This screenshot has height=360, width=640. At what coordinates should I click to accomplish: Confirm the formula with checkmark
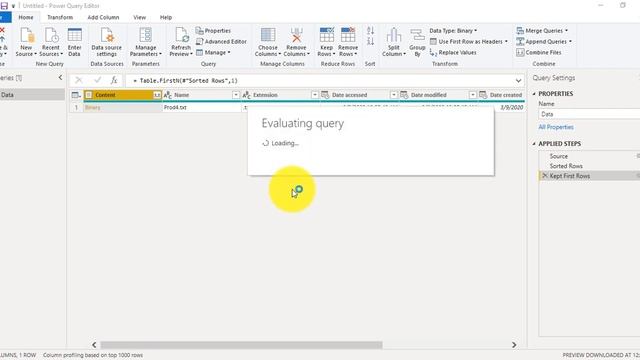(97, 80)
